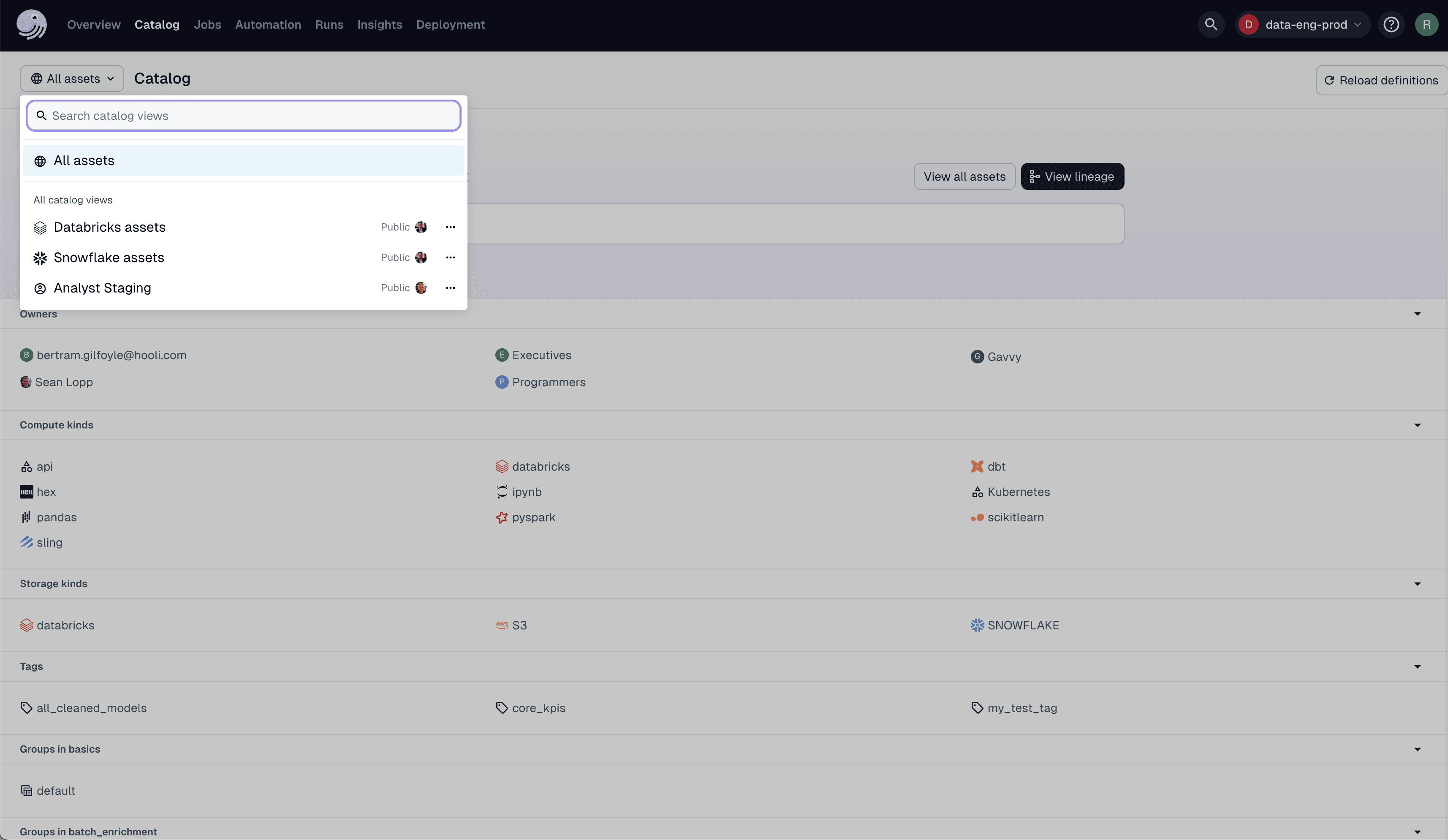Select the dbt compute kind icon

(977, 466)
